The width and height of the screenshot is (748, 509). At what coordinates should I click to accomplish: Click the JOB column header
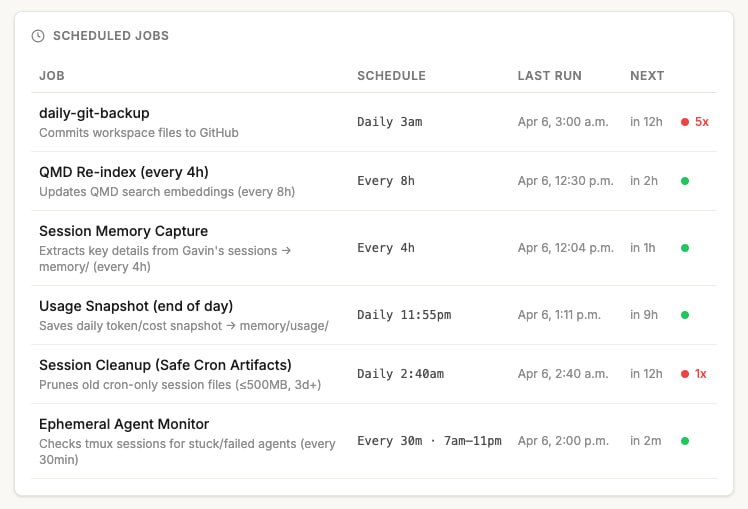pyautogui.click(x=52, y=76)
